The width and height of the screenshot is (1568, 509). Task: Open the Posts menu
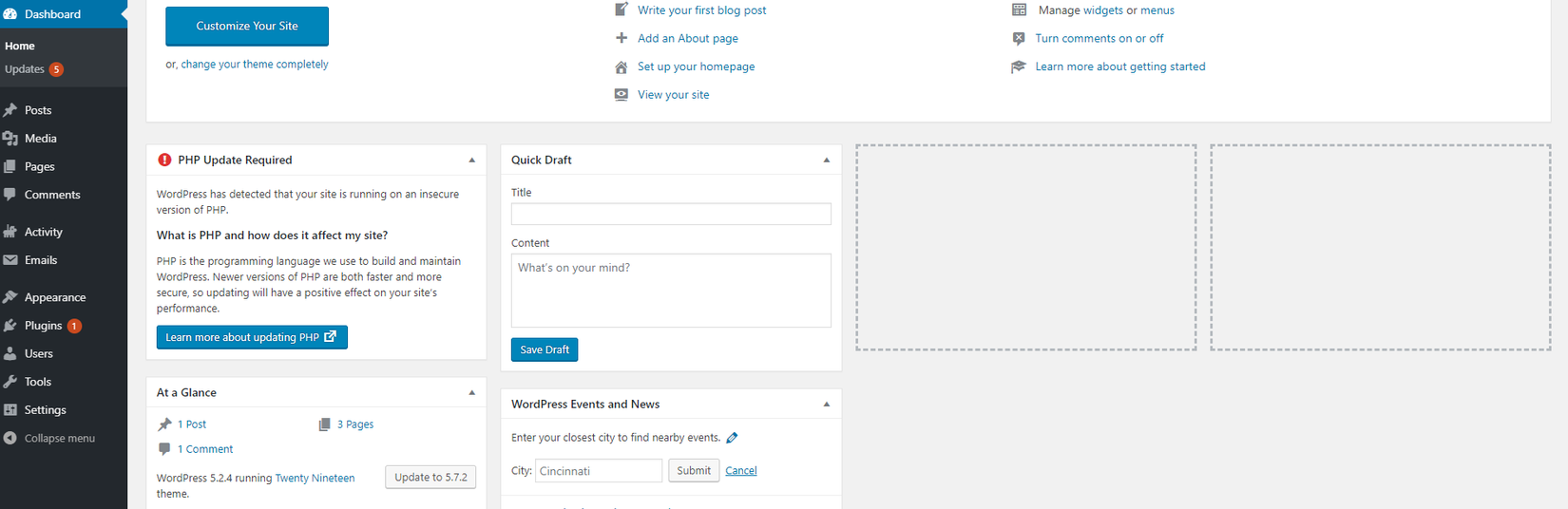(38, 110)
